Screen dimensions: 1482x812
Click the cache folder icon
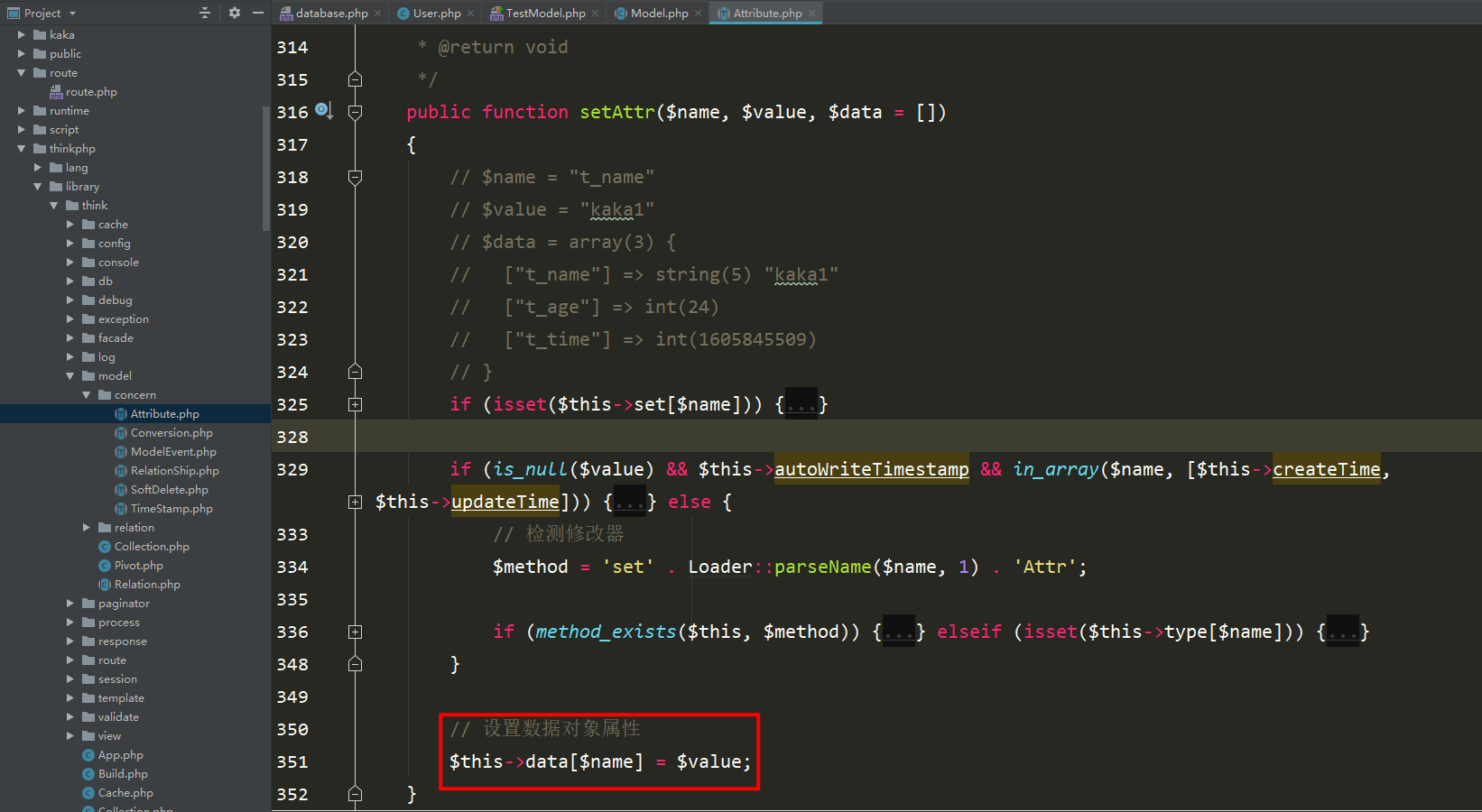(88, 224)
